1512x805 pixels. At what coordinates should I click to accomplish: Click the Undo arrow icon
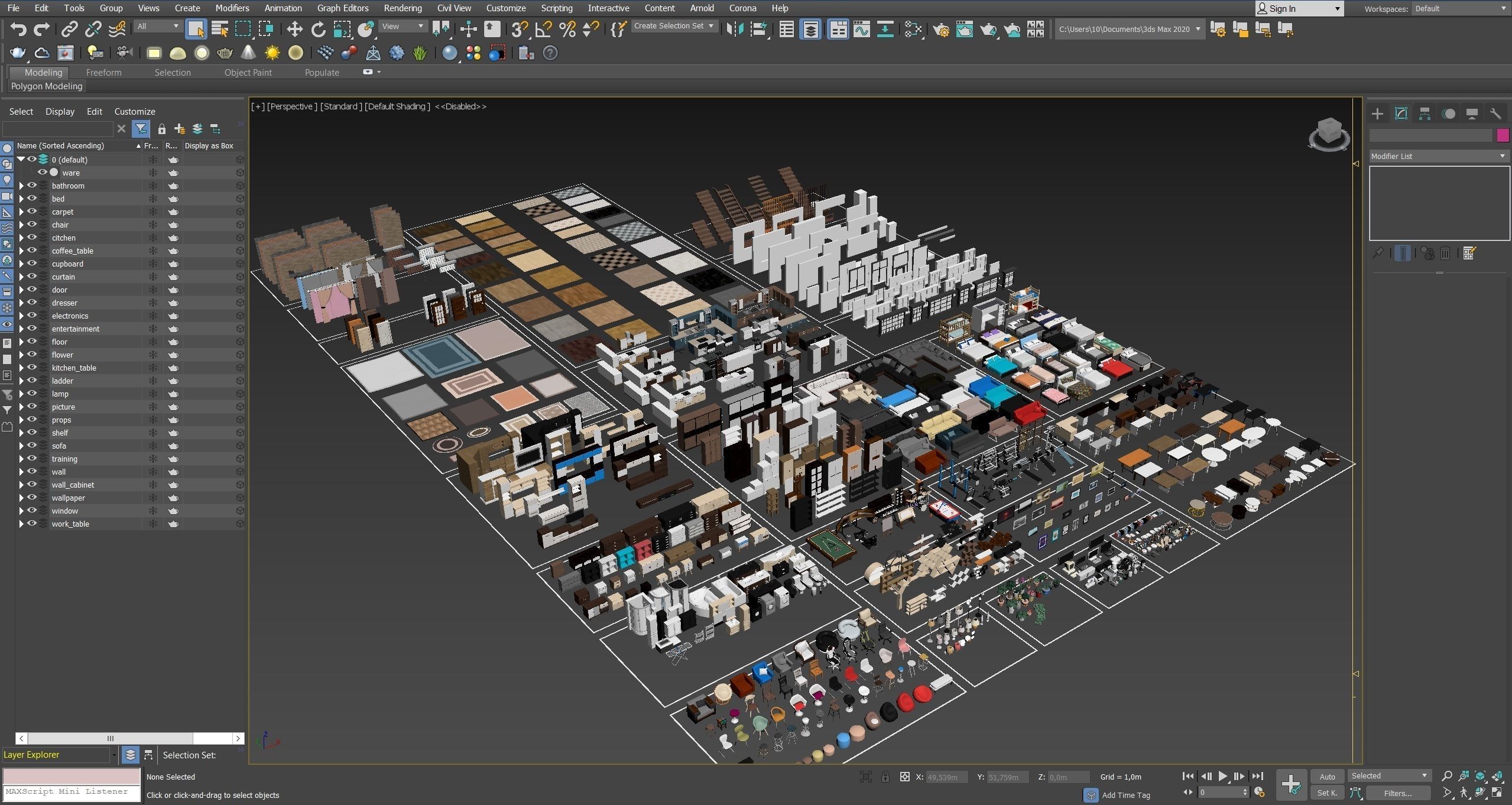coord(18,29)
